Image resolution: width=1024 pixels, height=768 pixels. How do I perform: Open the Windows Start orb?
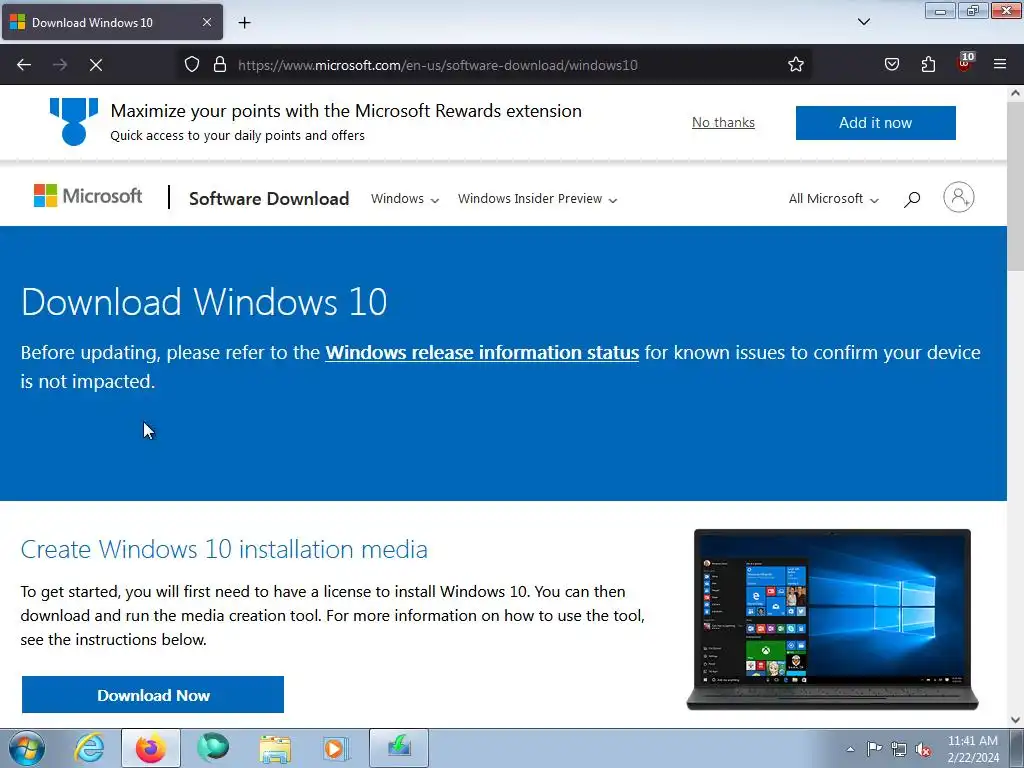27,748
